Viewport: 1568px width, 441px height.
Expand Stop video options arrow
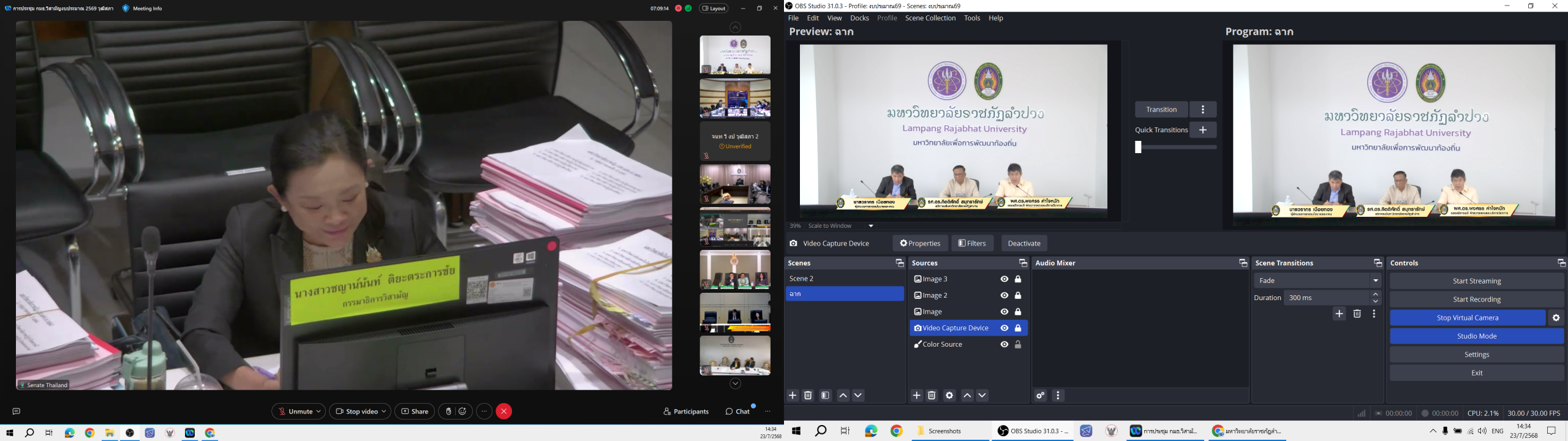click(x=384, y=412)
